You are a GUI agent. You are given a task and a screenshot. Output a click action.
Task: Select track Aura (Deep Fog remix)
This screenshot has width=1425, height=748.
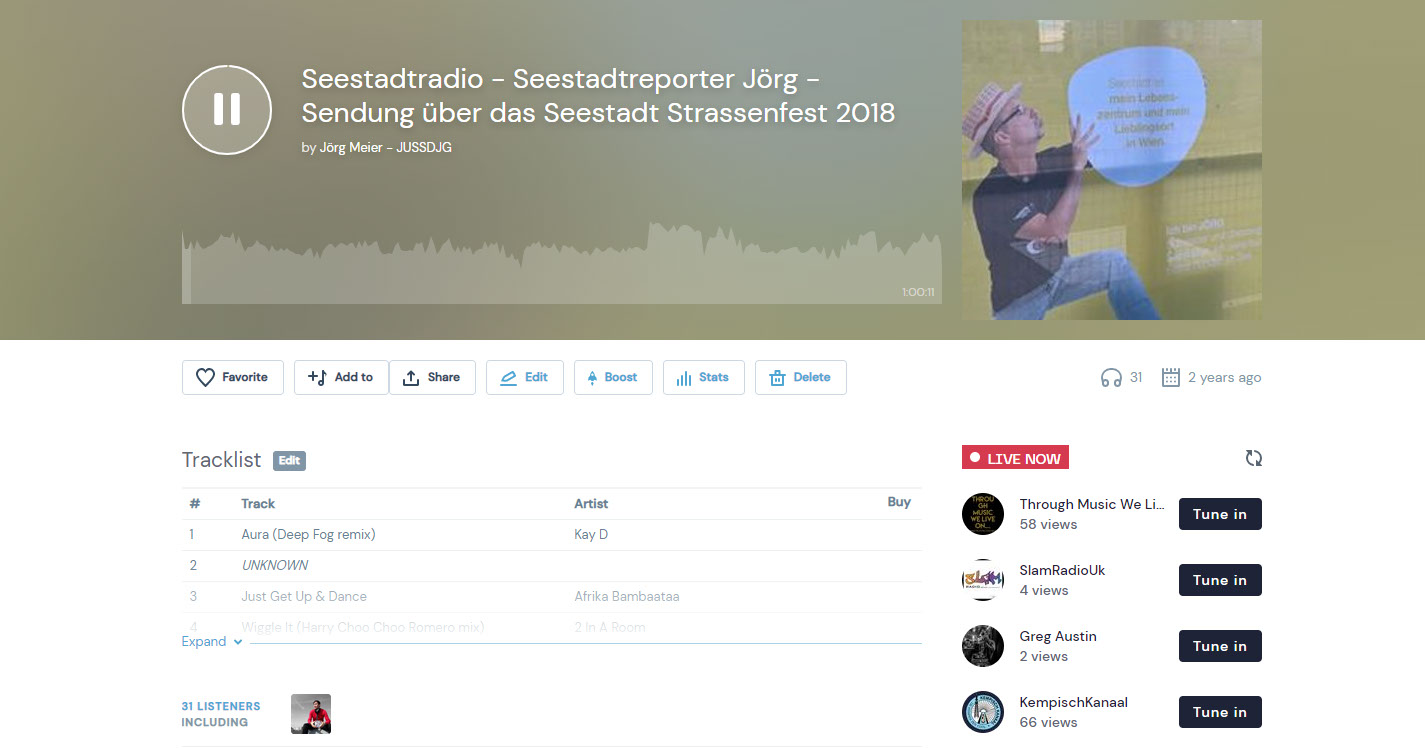tap(308, 534)
